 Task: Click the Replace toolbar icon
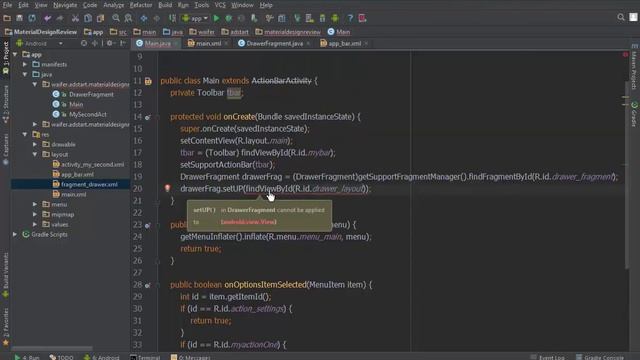pyautogui.click(x=129, y=18)
